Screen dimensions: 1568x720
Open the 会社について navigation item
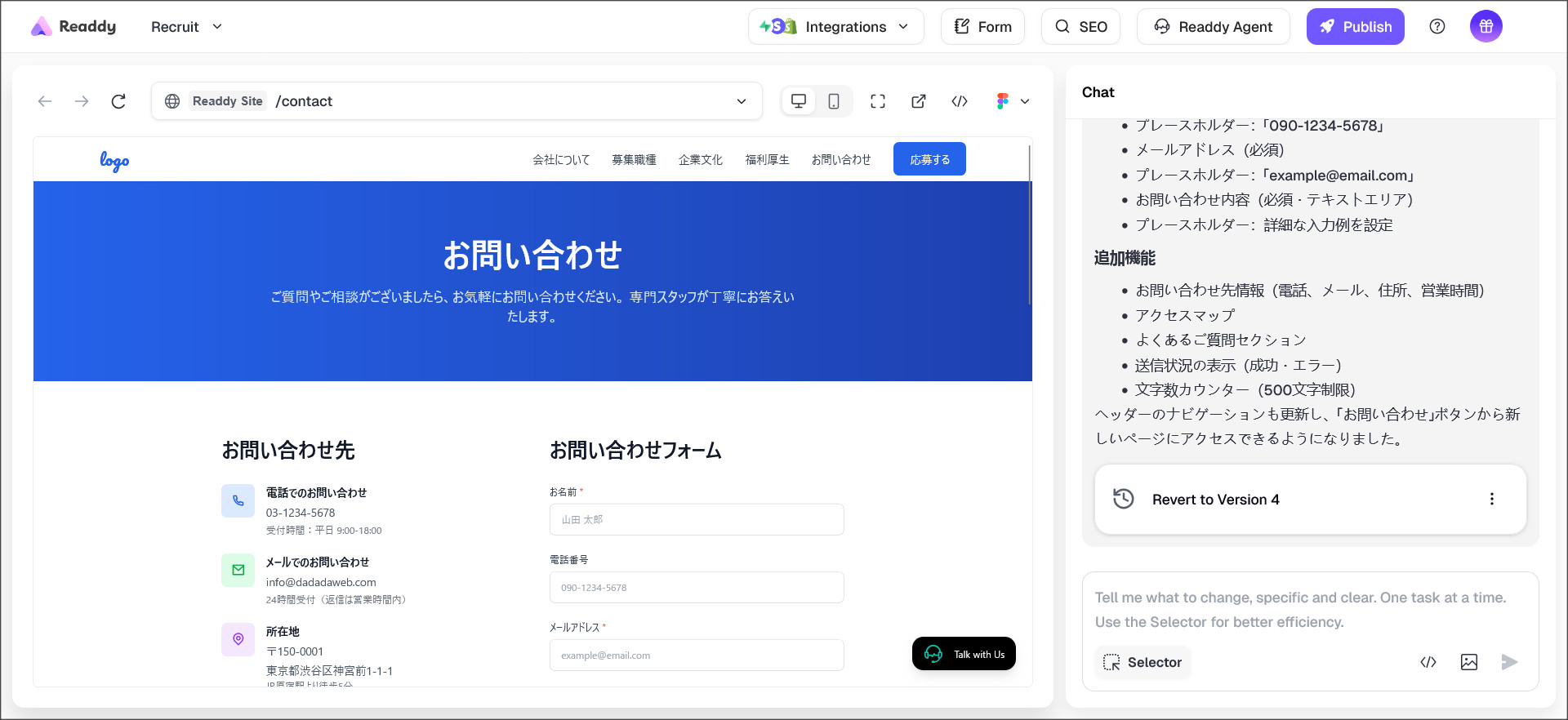[x=561, y=160]
